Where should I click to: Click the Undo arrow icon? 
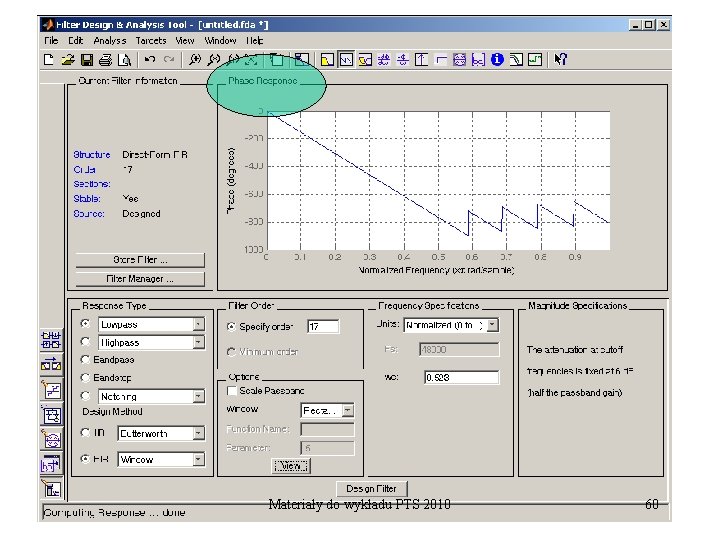tap(150, 59)
